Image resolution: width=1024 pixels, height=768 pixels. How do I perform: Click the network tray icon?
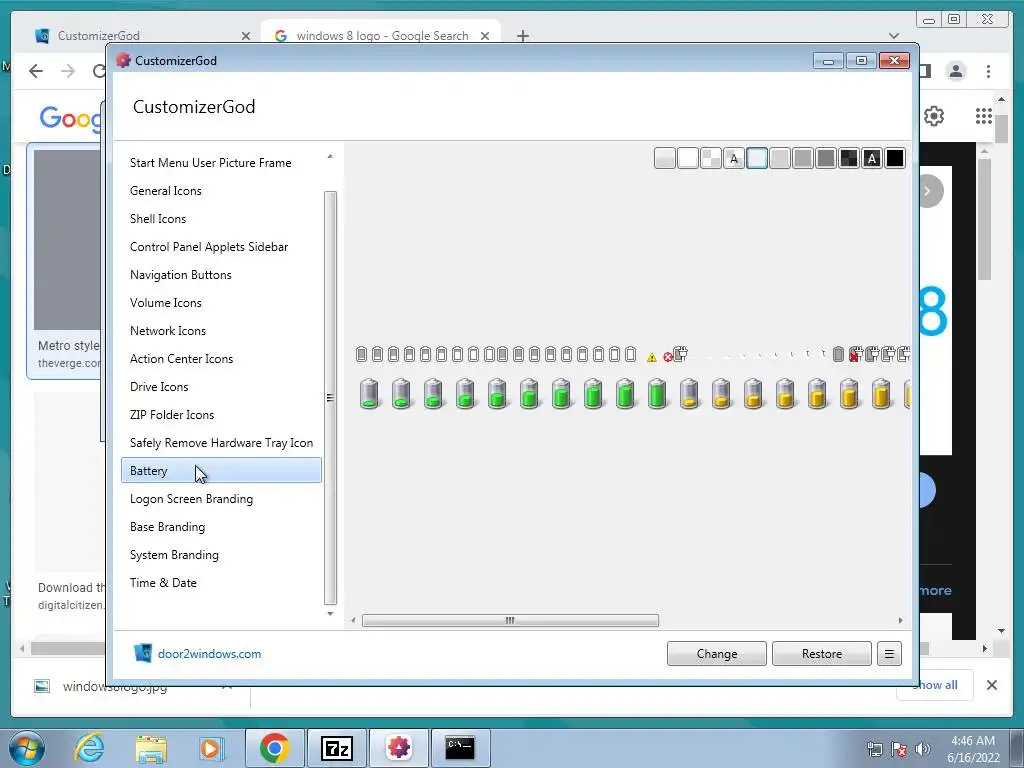(x=874, y=749)
